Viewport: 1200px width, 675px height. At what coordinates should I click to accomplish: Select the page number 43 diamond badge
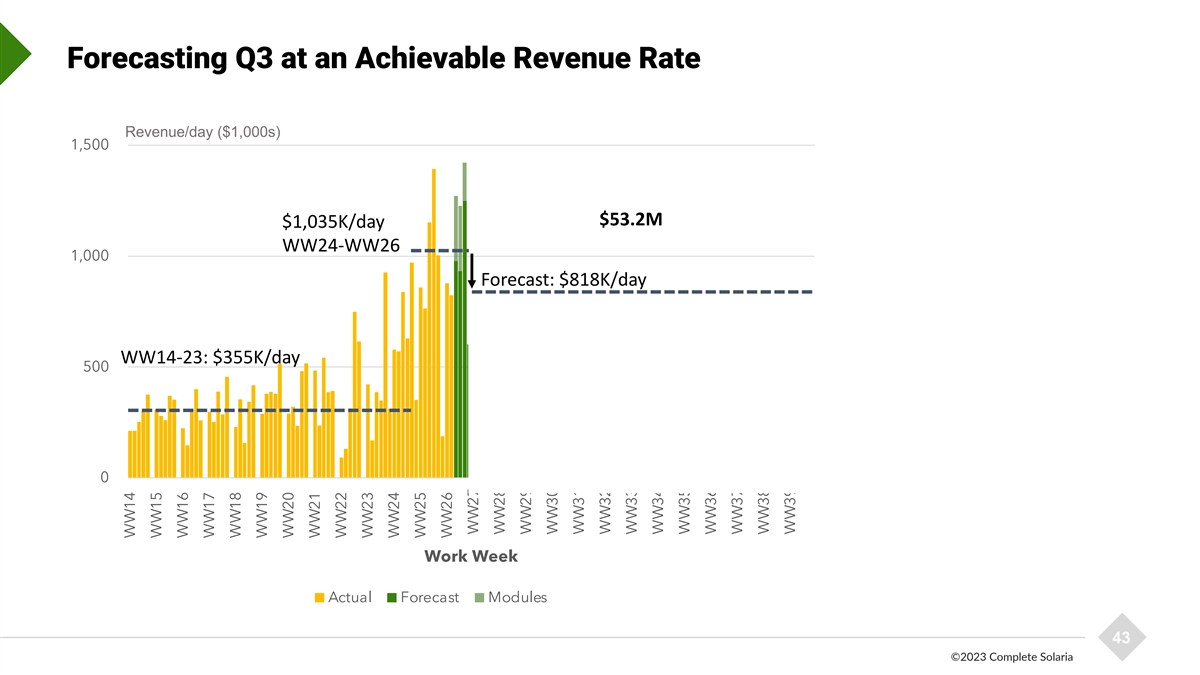pyautogui.click(x=1121, y=638)
